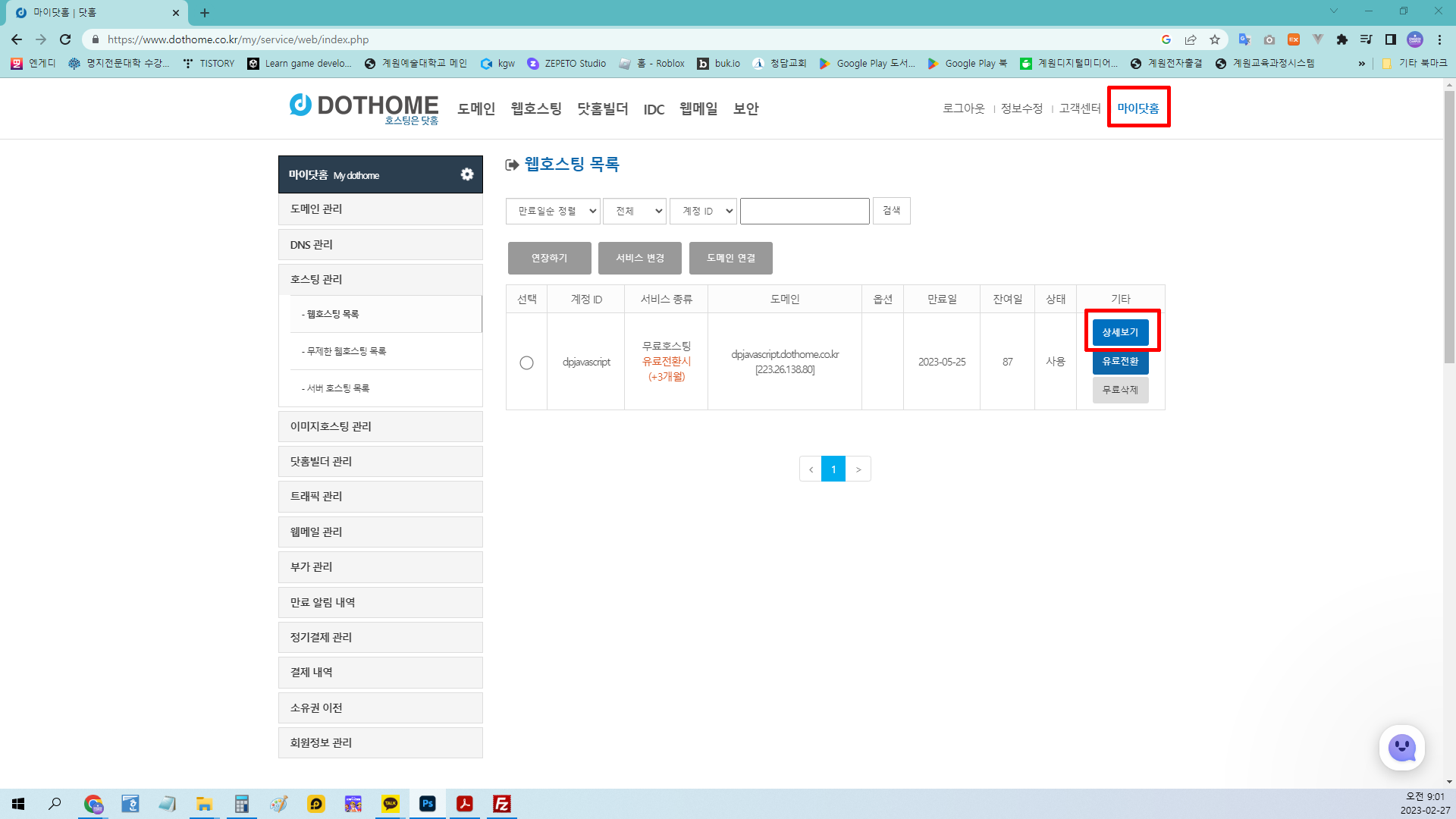The height and width of the screenshot is (819, 1456).
Task: Go to the 마이닷홈 menu item
Action: click(x=1137, y=108)
